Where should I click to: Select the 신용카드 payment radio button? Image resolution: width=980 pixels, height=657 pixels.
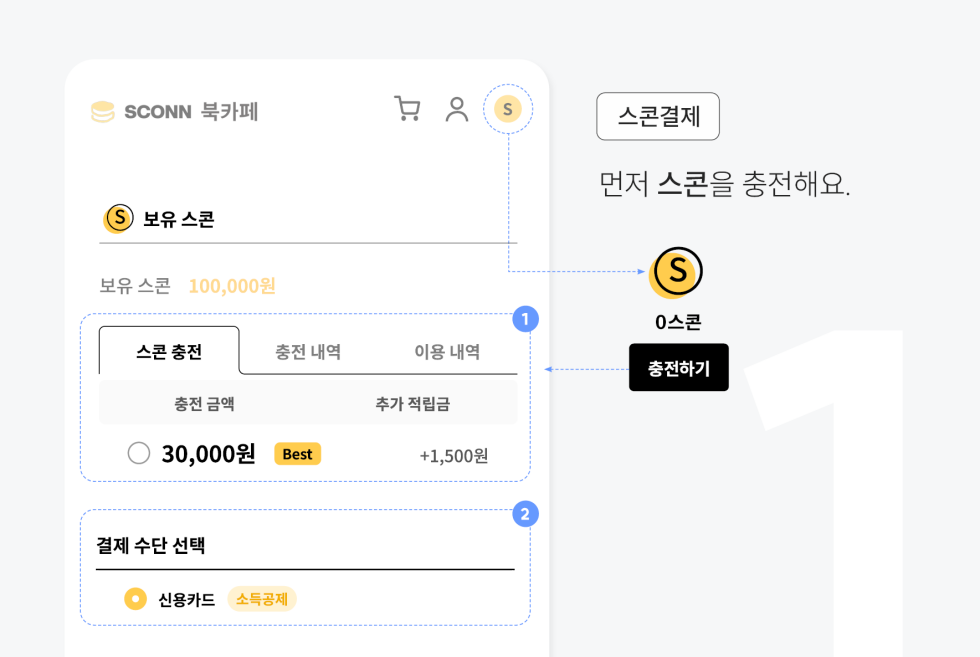[x=135, y=599]
